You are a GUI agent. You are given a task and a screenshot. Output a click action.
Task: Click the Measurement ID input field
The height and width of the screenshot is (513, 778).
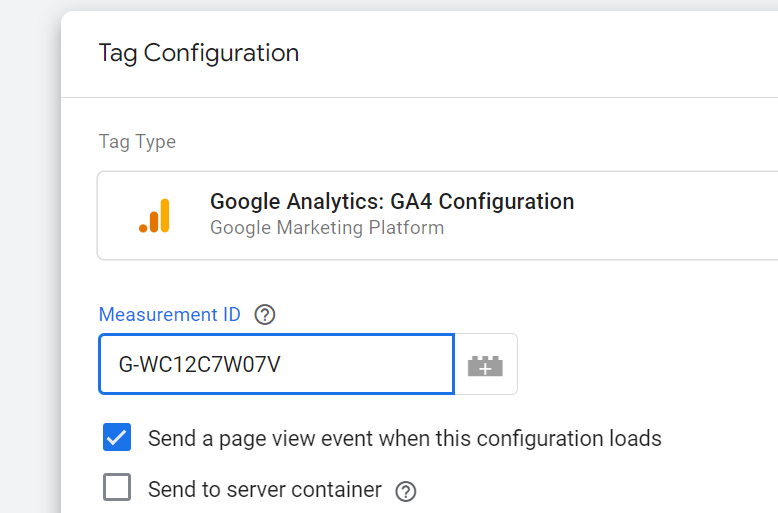[276, 364]
